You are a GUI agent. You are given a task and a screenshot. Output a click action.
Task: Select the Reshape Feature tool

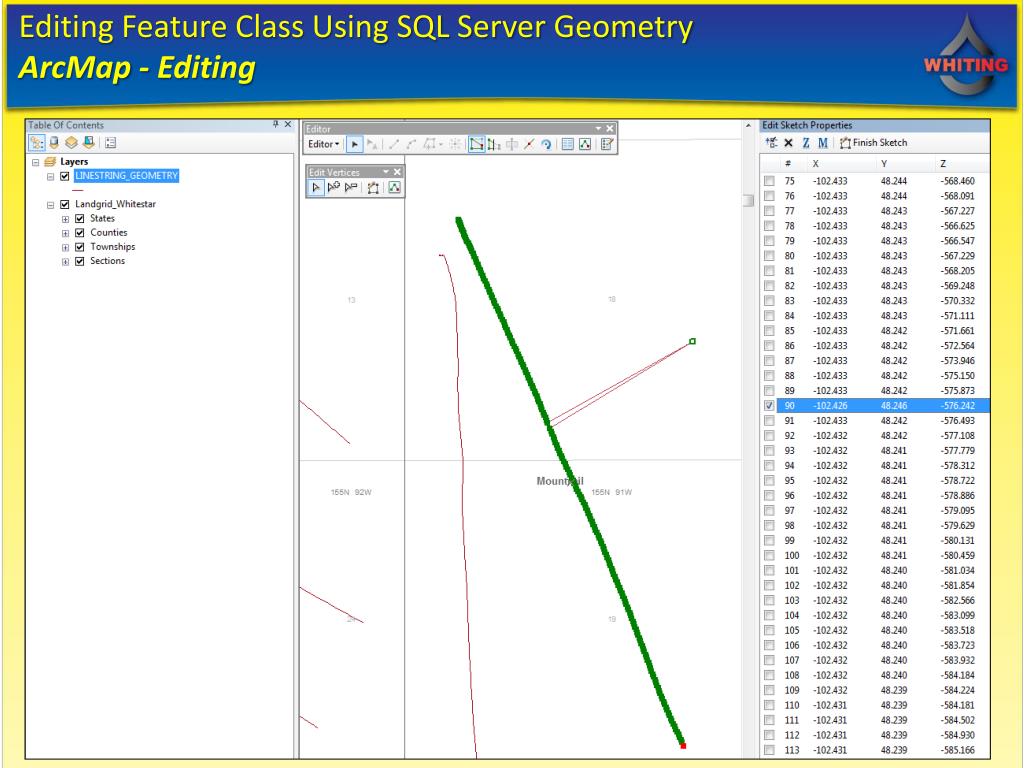494,144
